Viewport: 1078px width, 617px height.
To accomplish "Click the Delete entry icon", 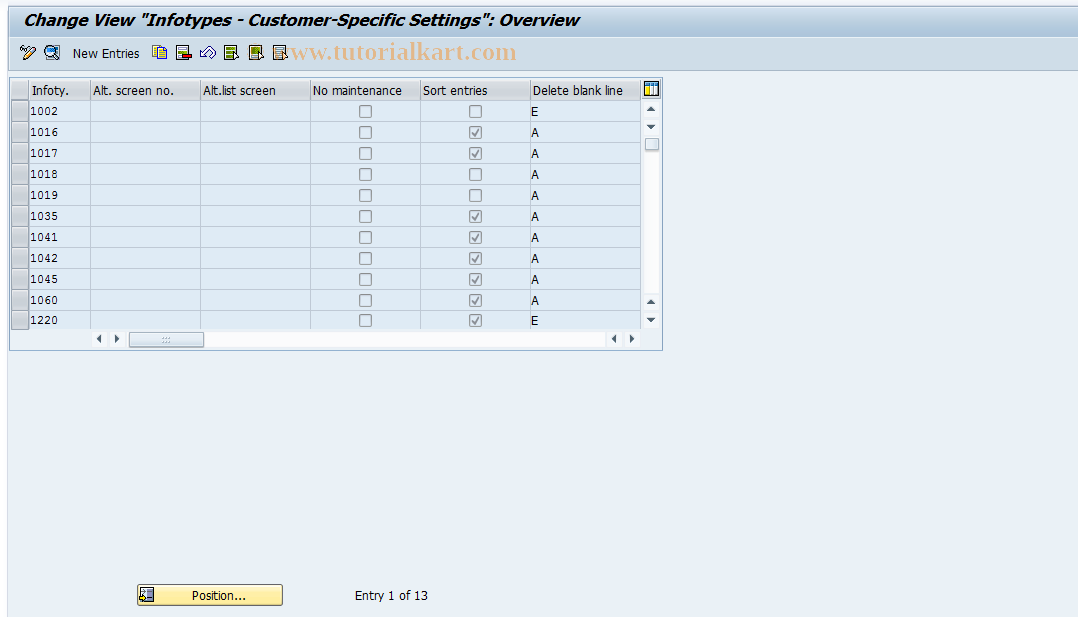I will [184, 53].
